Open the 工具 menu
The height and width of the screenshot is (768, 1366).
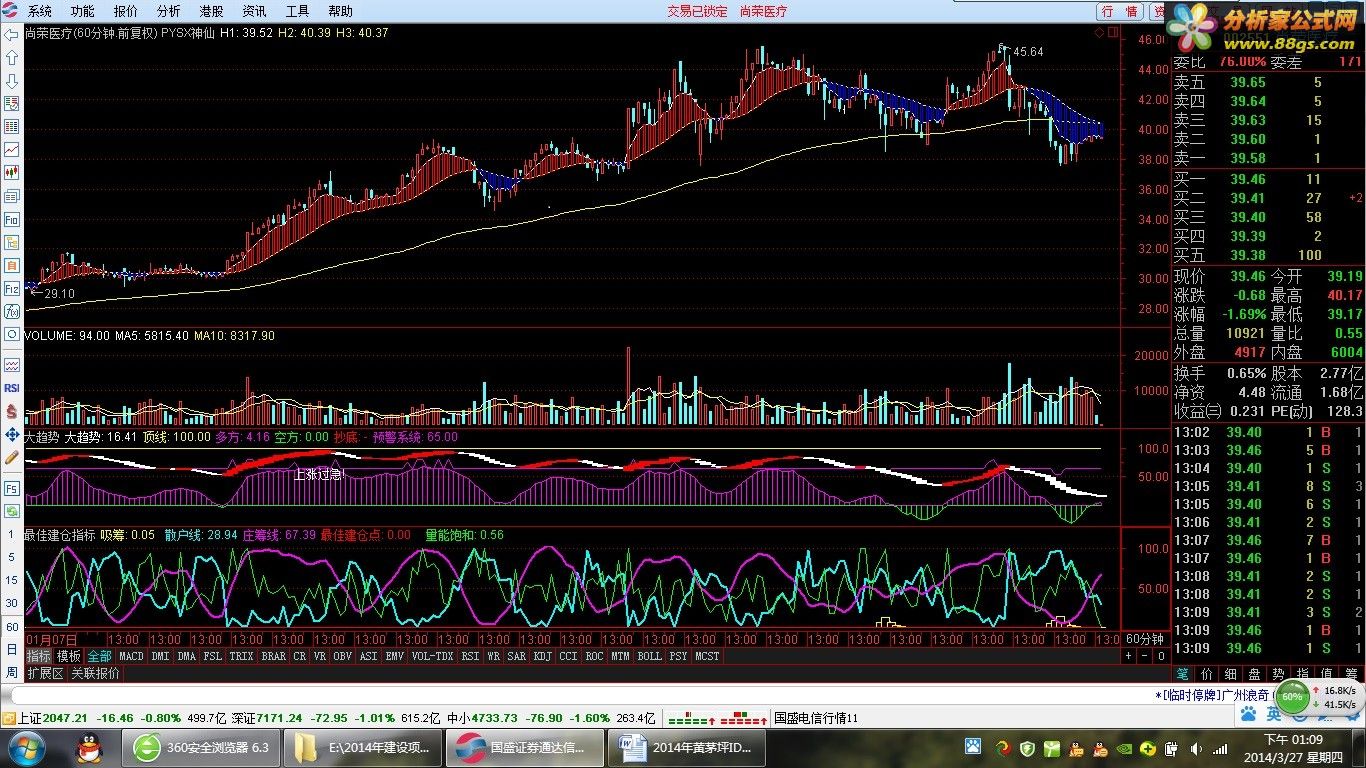coord(297,11)
